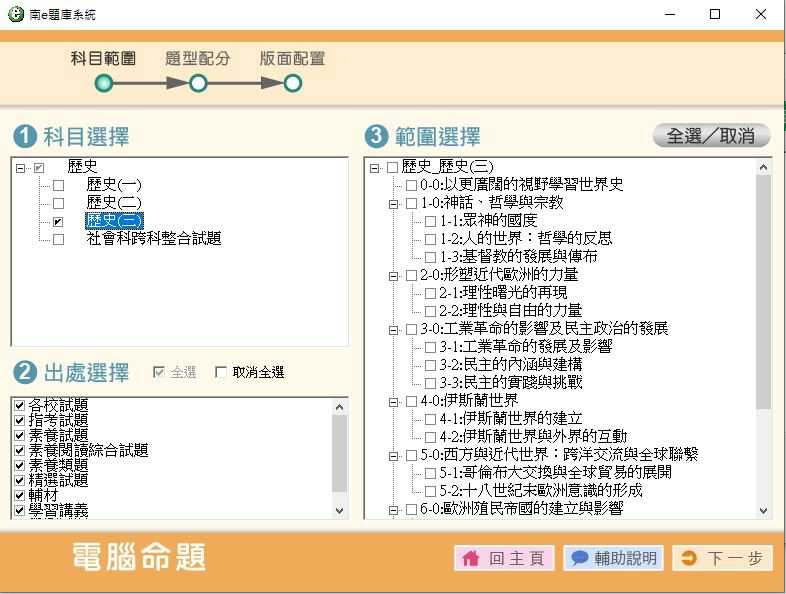Viewport: 786px width, 594px height.
Task: Click the 科目範圍 step circle
Action: click(104, 83)
